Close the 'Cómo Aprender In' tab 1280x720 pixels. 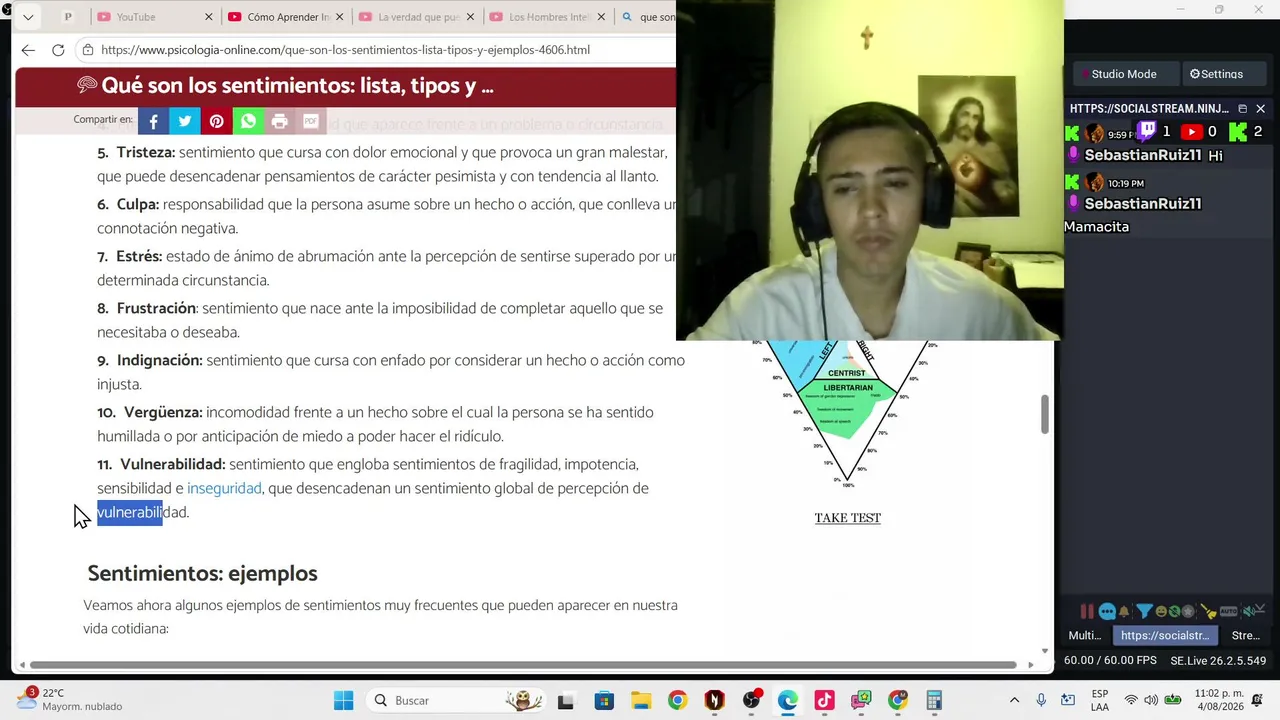(x=340, y=17)
